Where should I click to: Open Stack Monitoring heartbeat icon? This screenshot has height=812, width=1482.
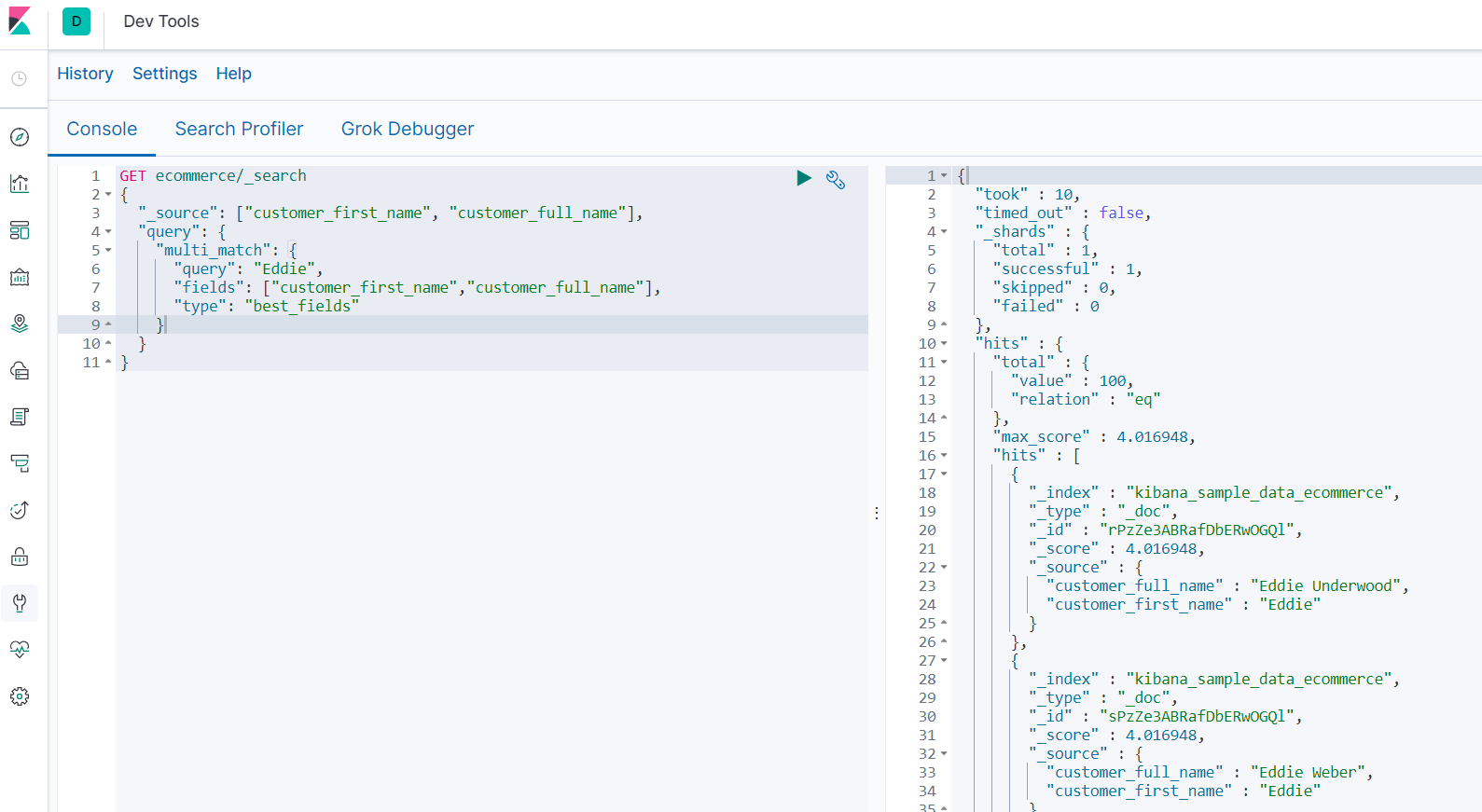[x=20, y=650]
